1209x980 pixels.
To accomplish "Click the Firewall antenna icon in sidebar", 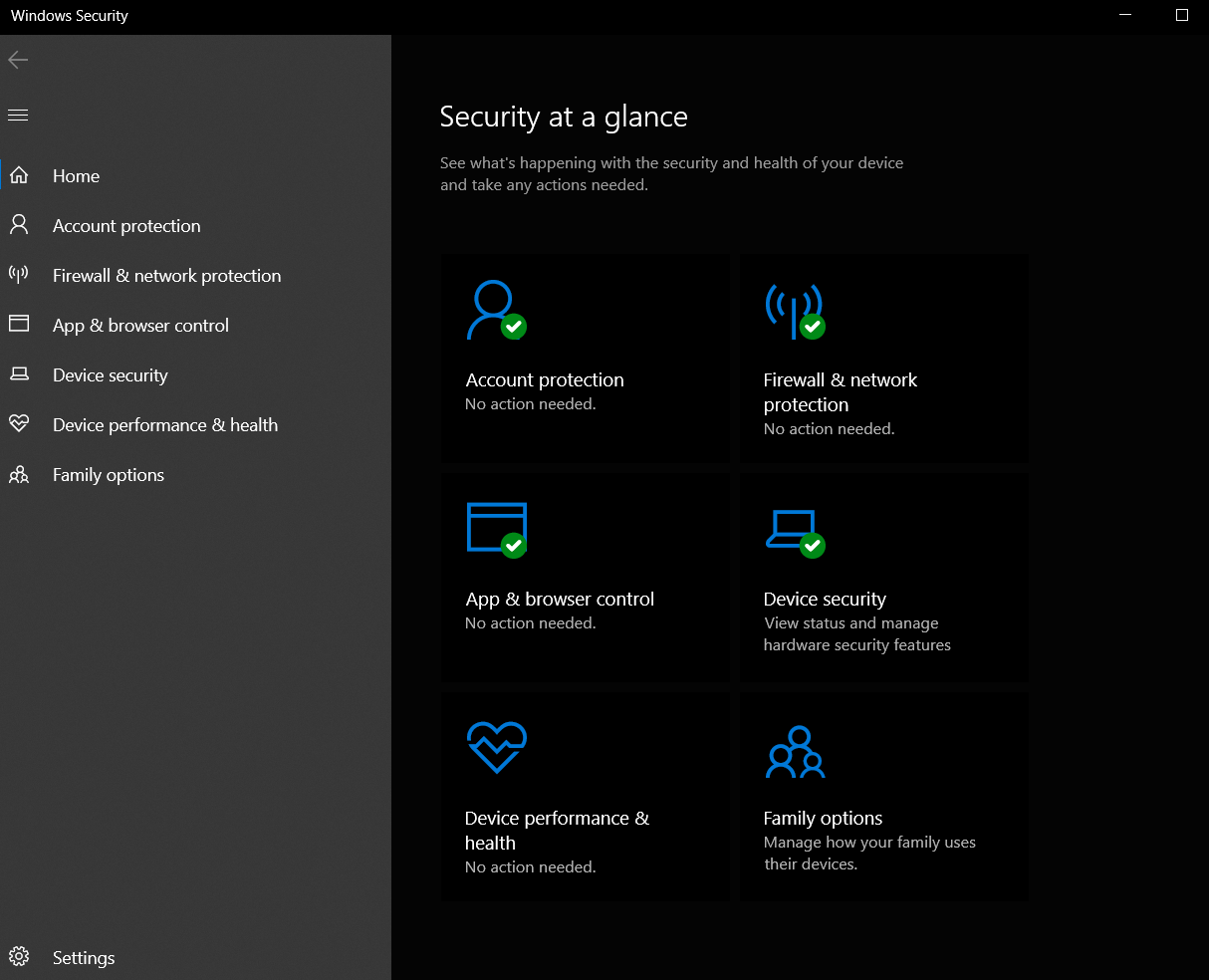I will click(18, 275).
